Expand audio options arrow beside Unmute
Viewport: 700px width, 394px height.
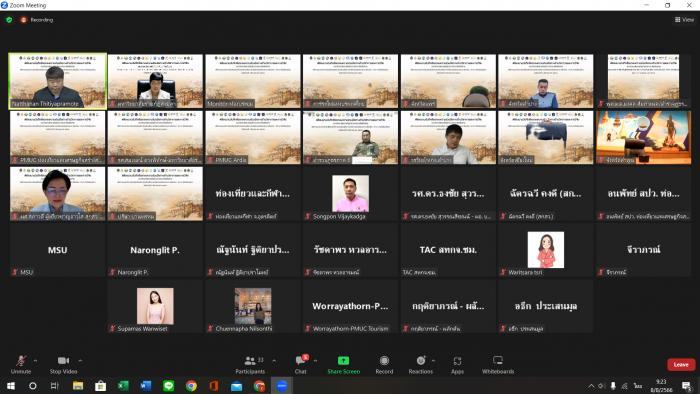point(35,361)
